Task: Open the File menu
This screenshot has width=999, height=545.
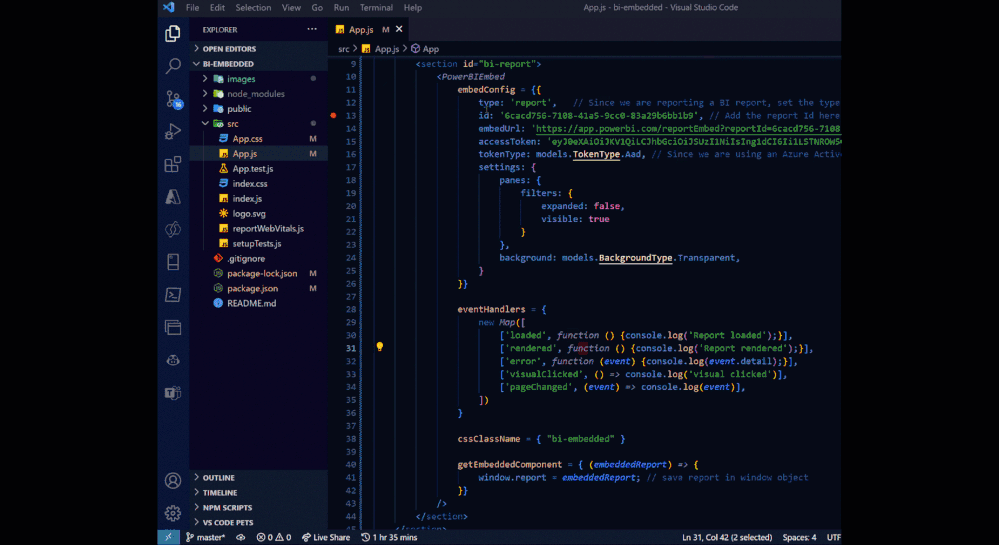Action: pyautogui.click(x=192, y=8)
